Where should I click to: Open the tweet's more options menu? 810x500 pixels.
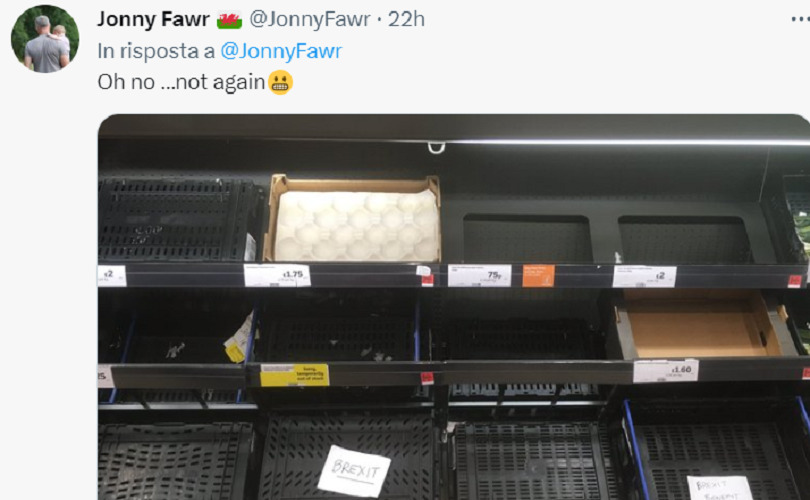(x=800, y=19)
